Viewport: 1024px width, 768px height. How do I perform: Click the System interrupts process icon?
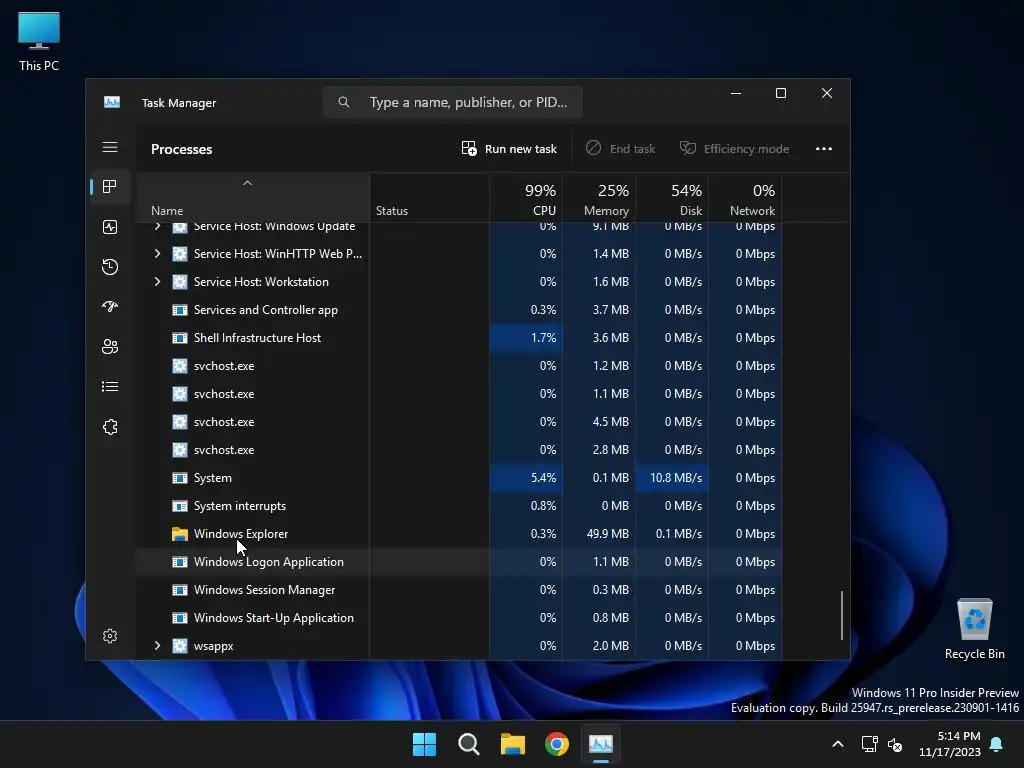coord(180,506)
